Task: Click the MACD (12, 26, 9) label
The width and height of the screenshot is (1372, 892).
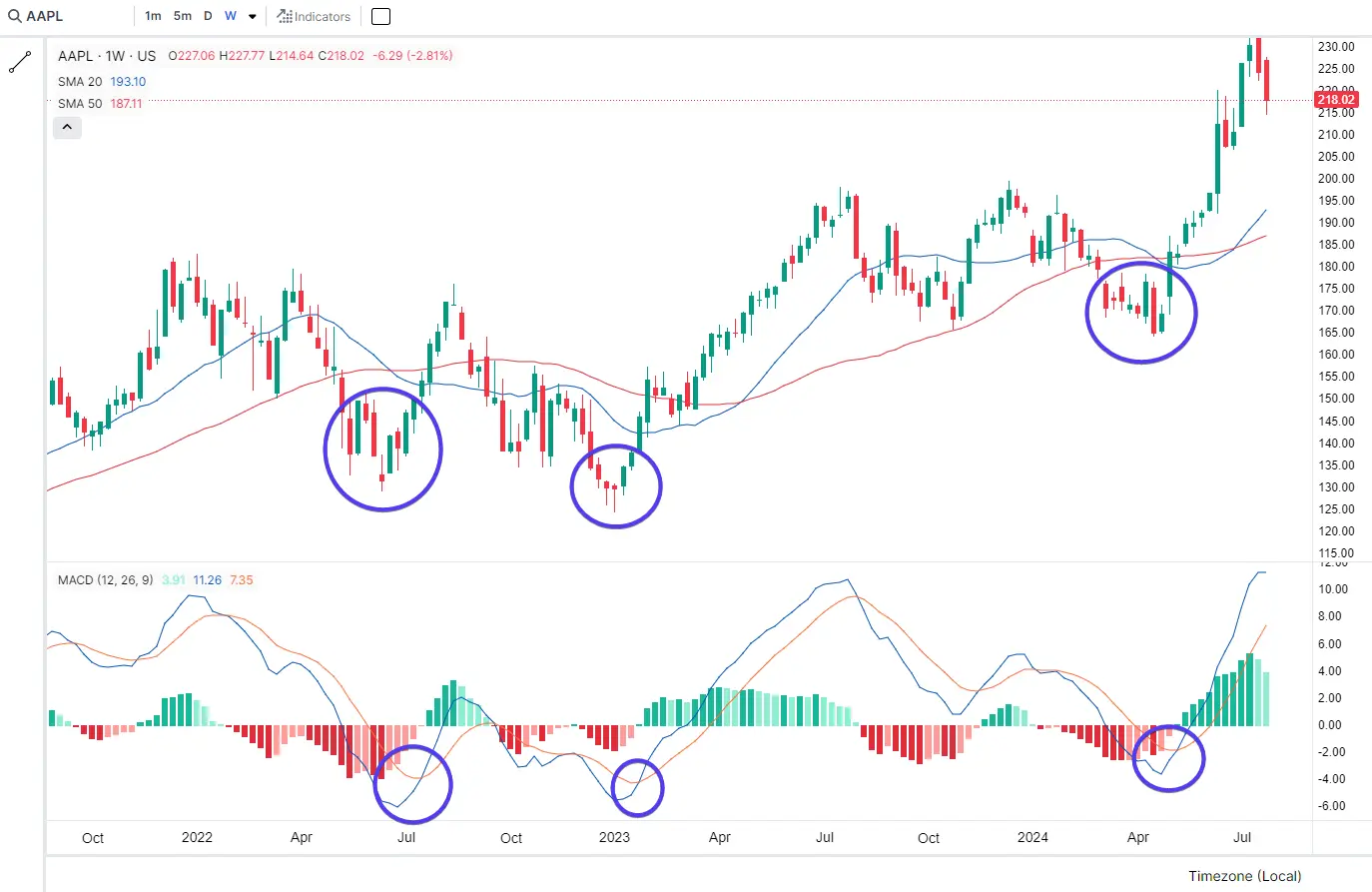Action: pyautogui.click(x=105, y=579)
